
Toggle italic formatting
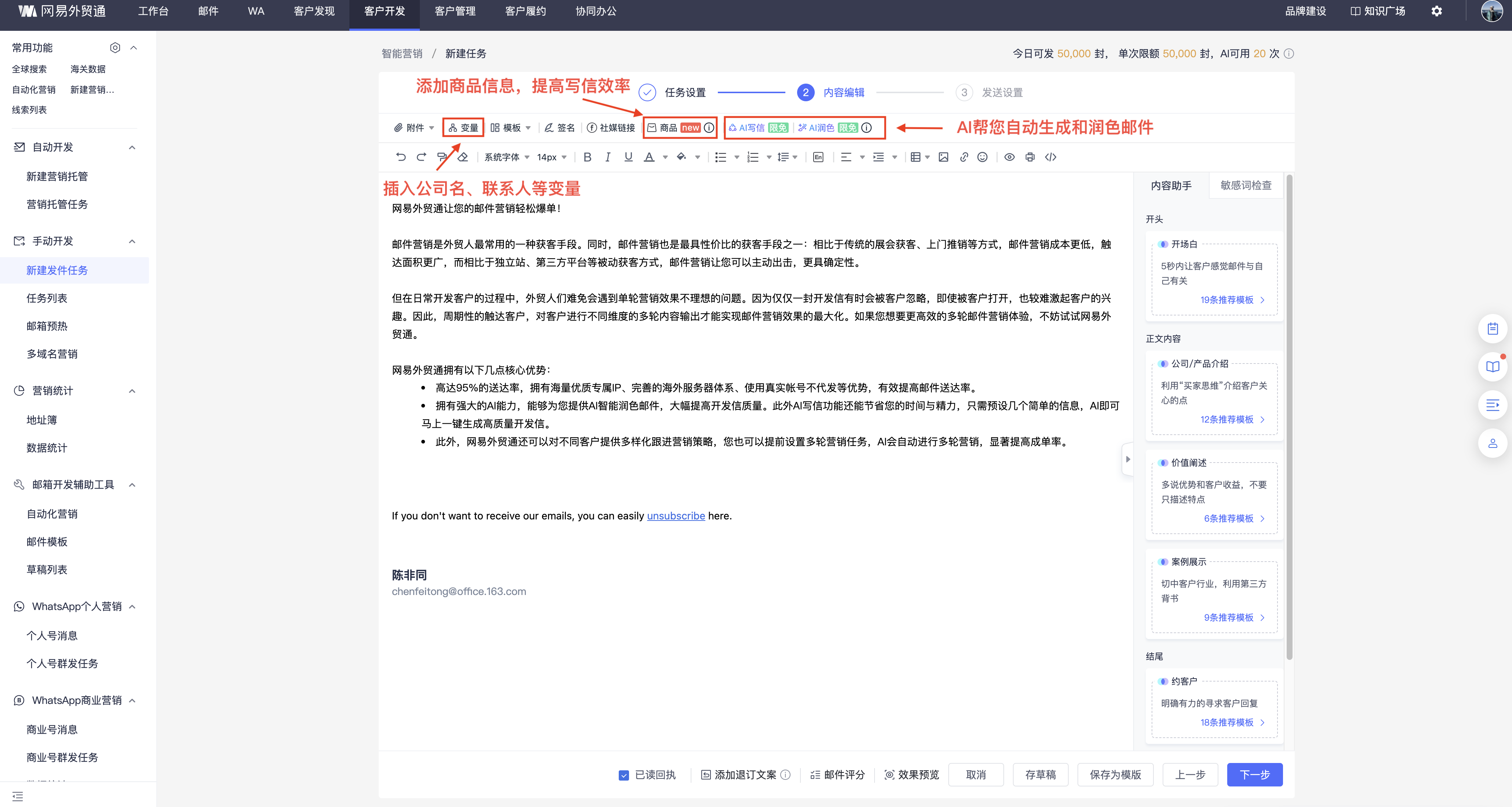click(607, 157)
